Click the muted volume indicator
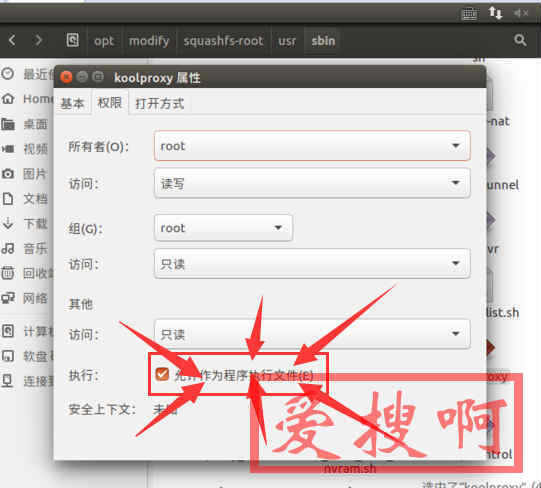The width and height of the screenshot is (541, 488). (x=521, y=13)
